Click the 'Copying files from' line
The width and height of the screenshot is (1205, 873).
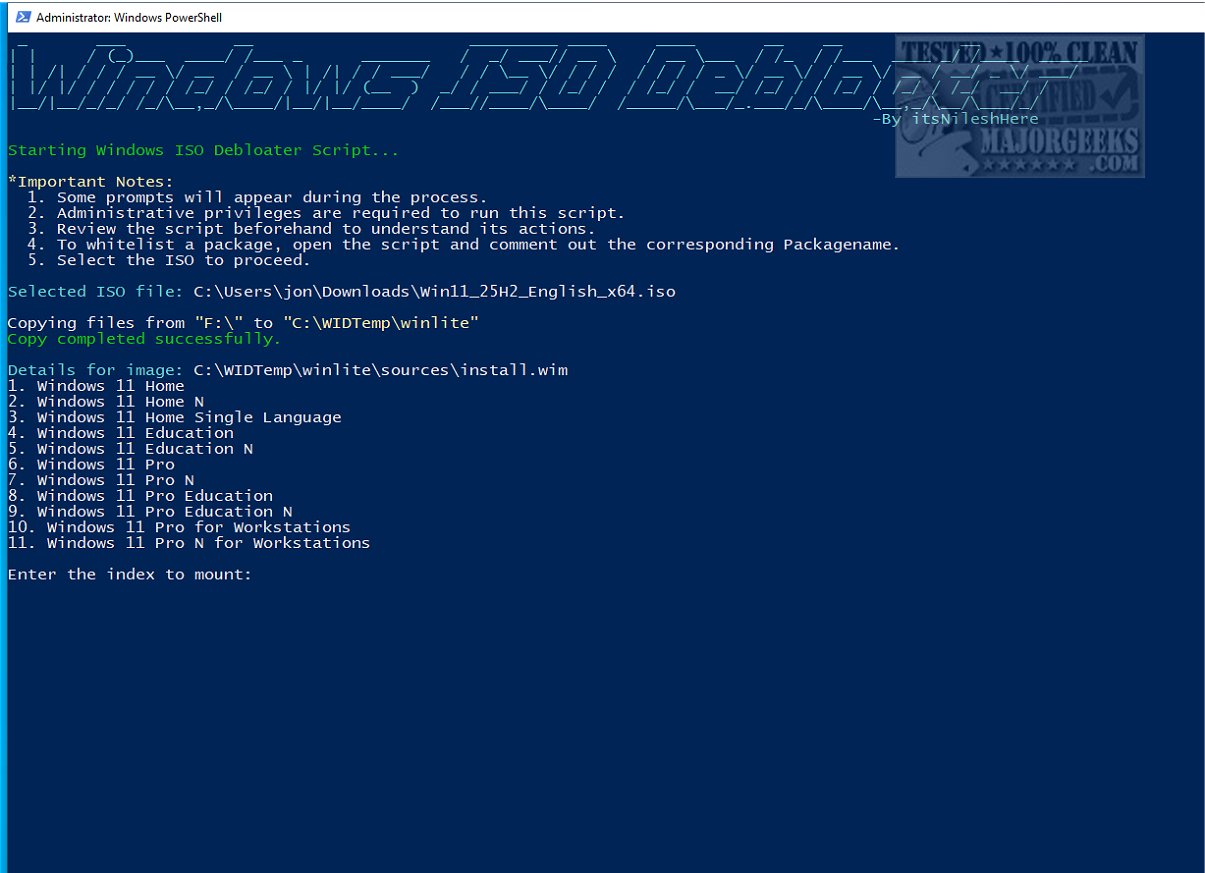(x=243, y=323)
